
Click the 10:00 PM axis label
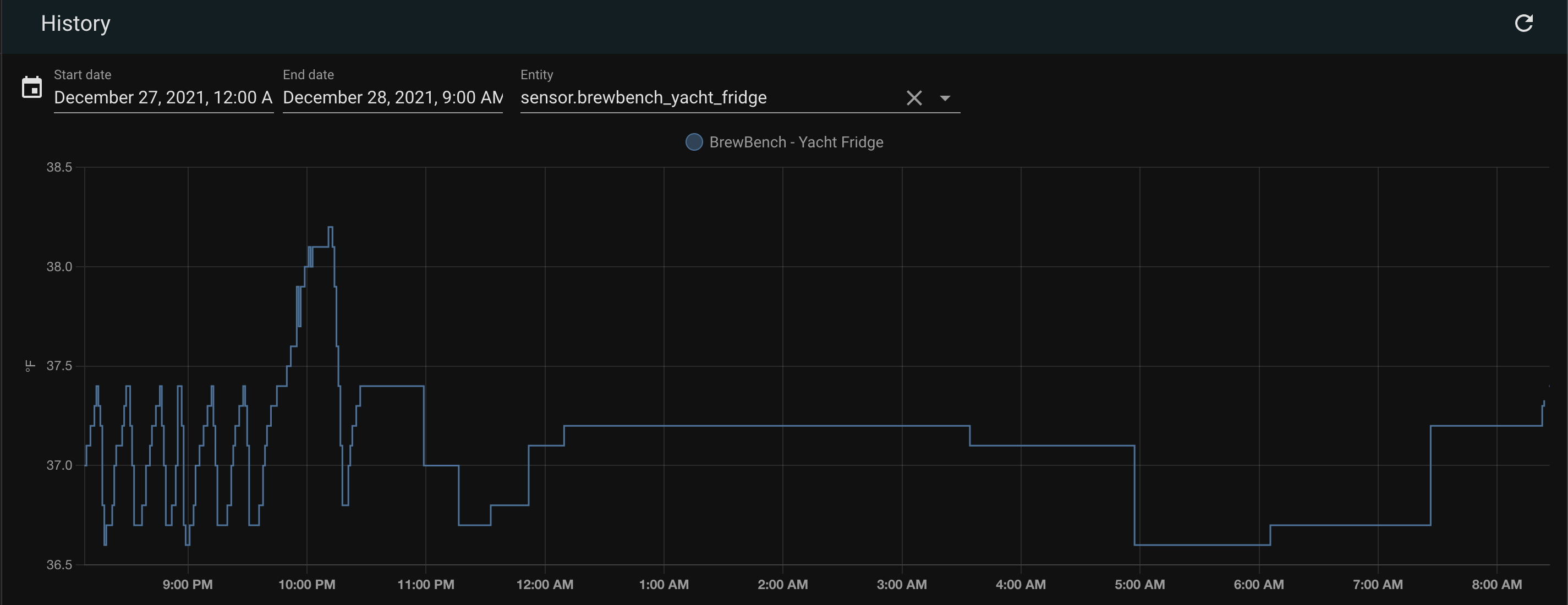tap(307, 584)
